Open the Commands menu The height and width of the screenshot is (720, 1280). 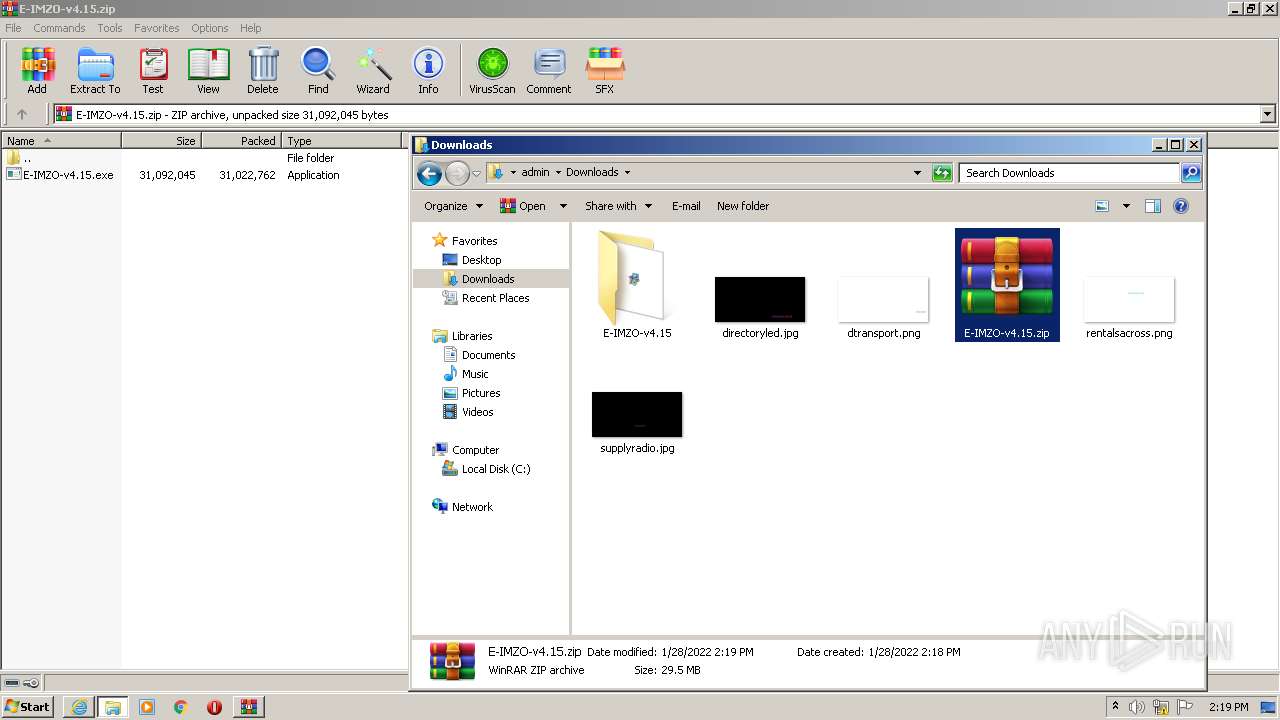(x=59, y=28)
